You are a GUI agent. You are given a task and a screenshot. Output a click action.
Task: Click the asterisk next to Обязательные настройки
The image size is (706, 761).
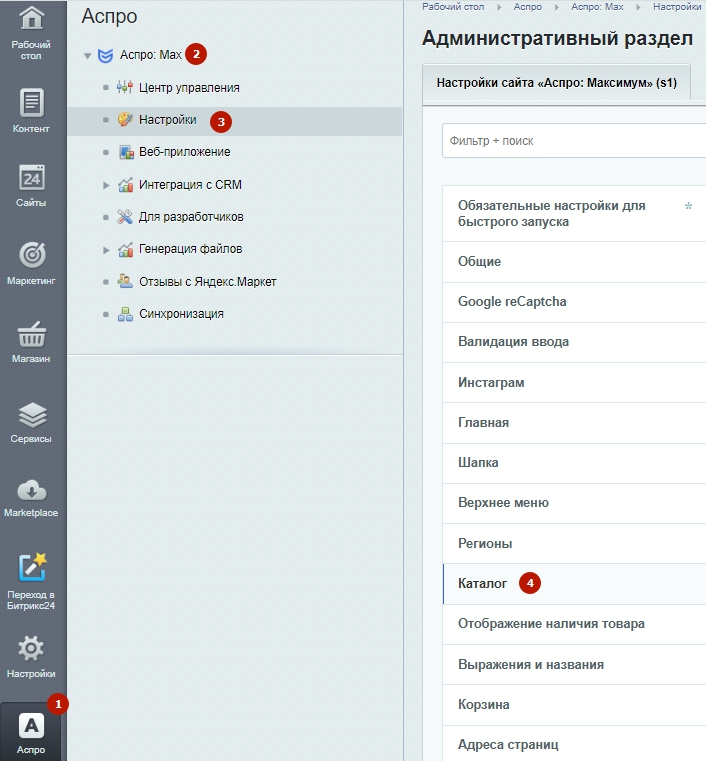[688, 206]
